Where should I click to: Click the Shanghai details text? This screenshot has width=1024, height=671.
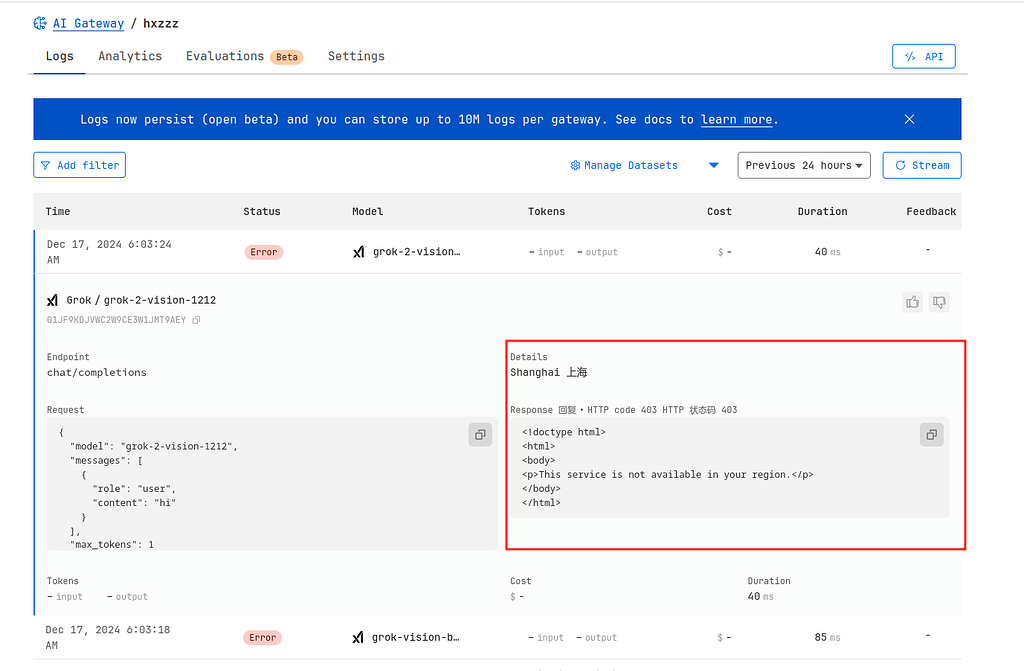pos(549,372)
